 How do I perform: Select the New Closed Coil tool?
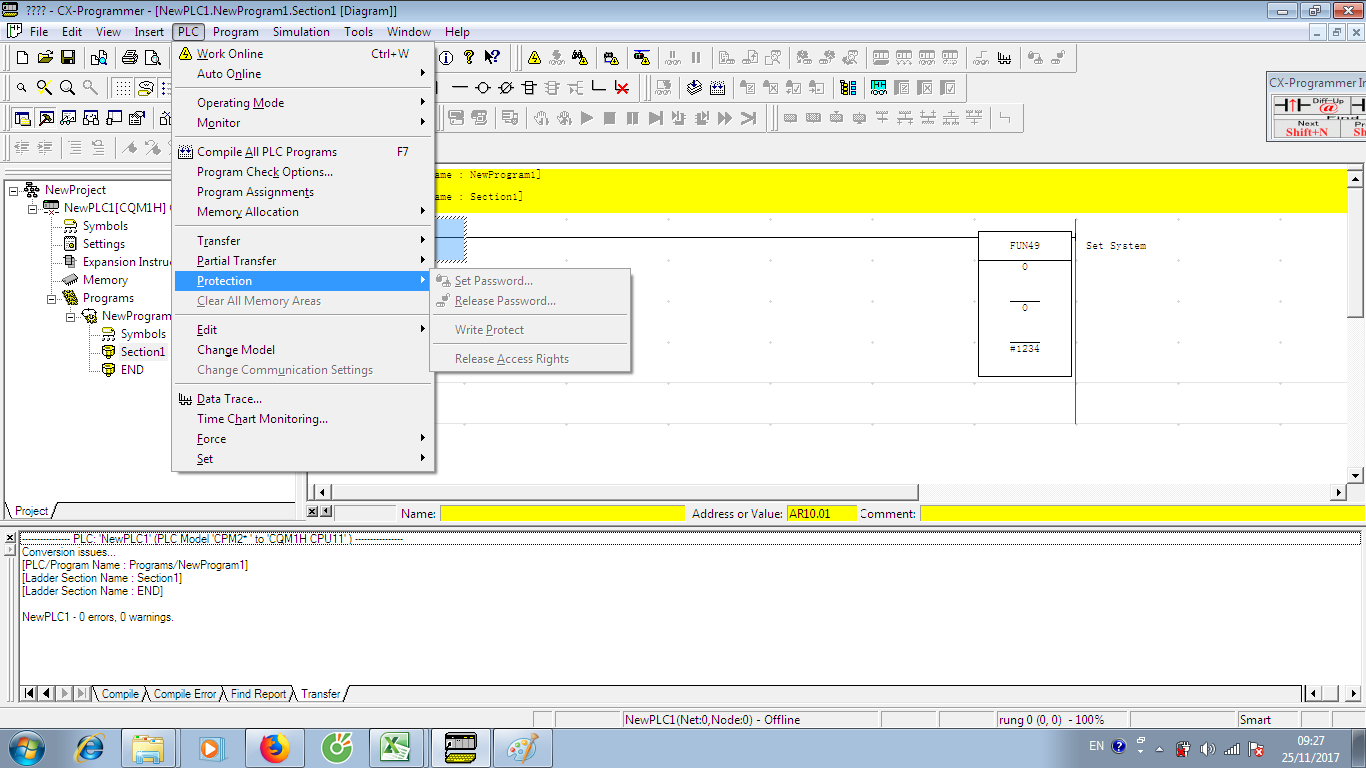(506, 88)
